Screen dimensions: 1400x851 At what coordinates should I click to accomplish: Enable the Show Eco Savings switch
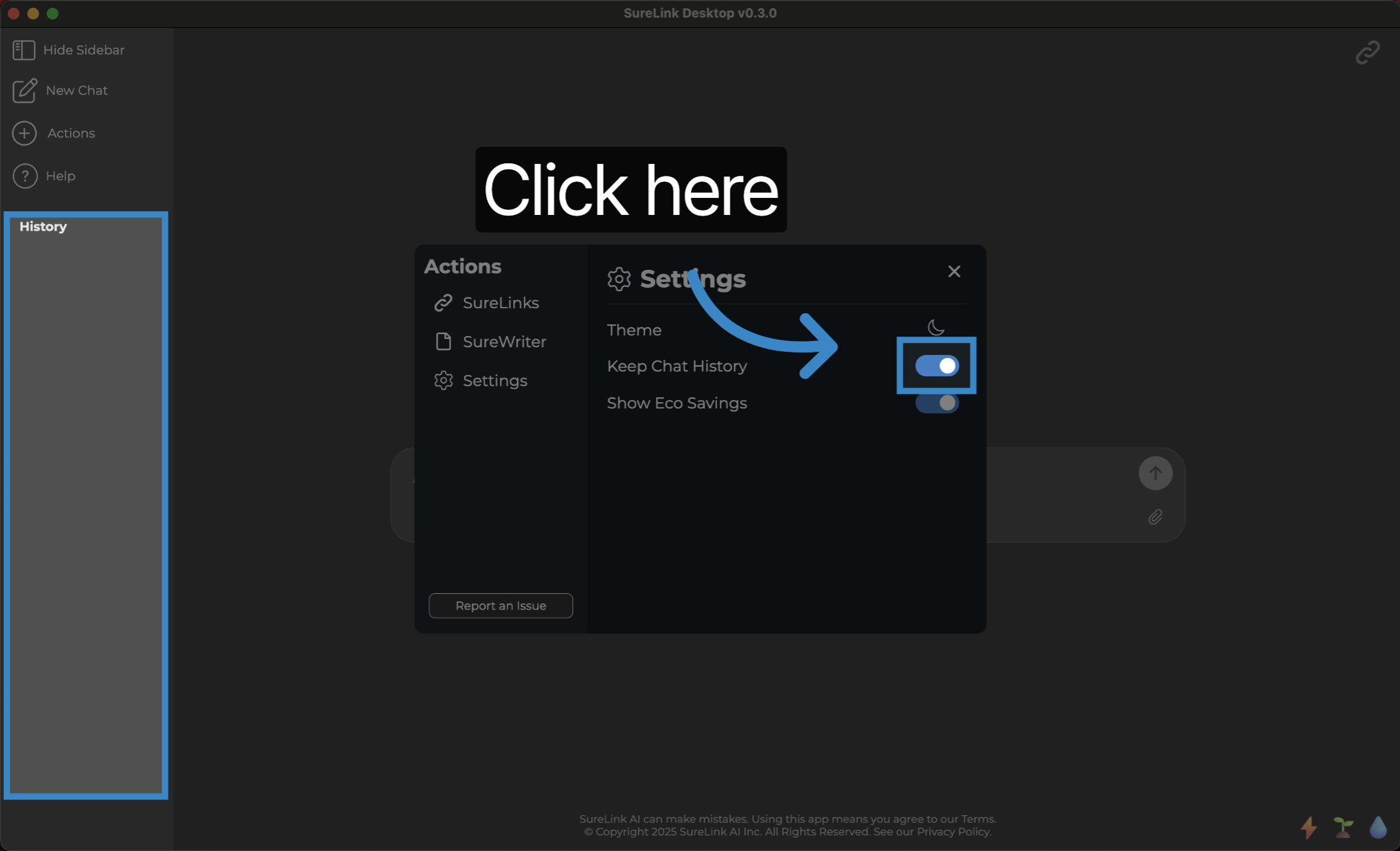937,403
